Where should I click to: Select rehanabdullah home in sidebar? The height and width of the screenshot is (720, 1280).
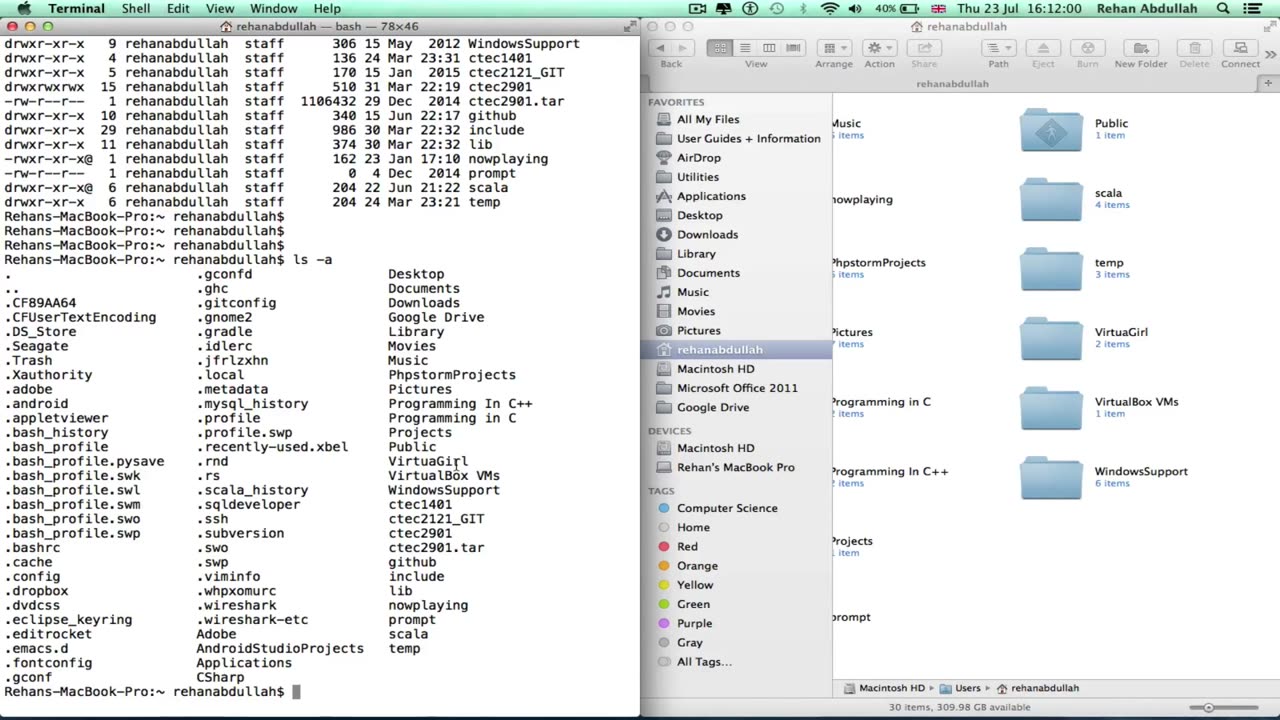pyautogui.click(x=736, y=350)
